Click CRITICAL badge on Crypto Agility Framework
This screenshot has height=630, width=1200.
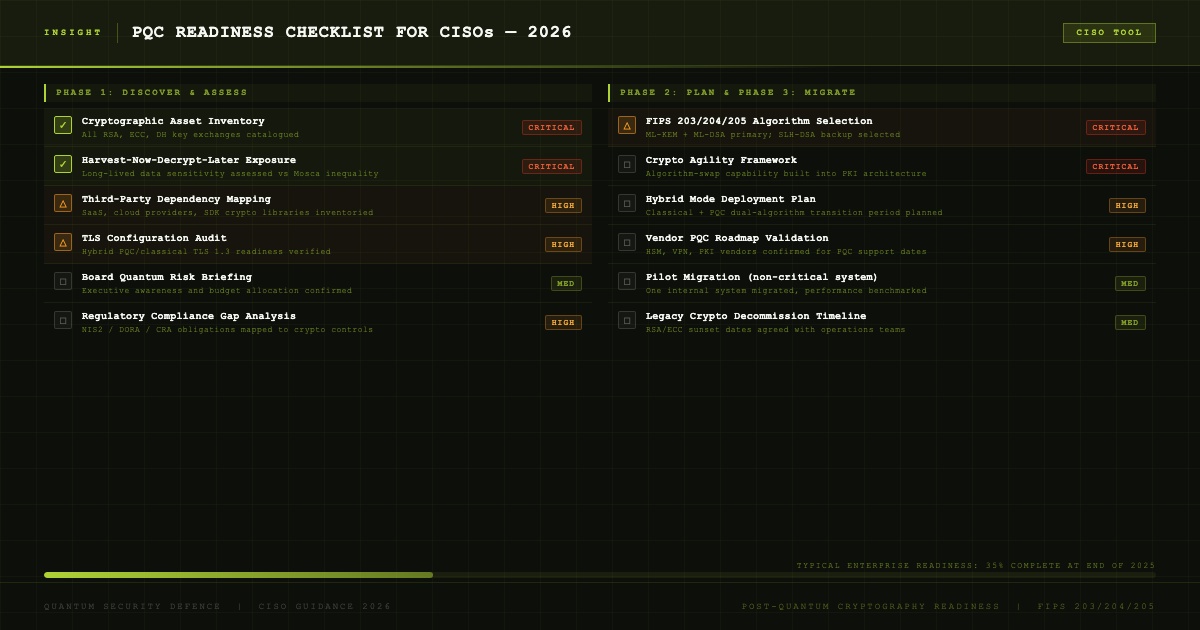(1116, 167)
